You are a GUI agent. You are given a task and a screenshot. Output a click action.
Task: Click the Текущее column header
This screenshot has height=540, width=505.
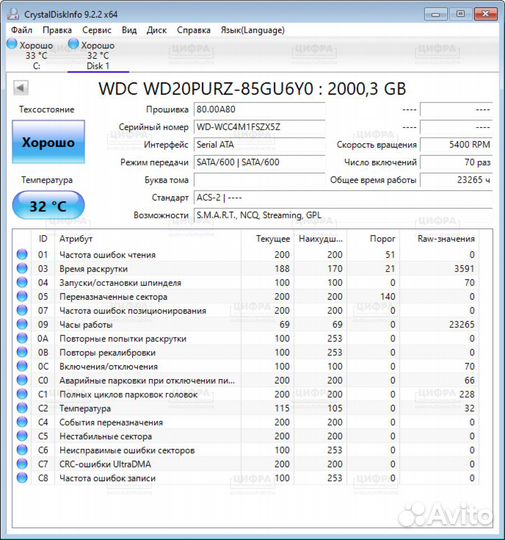267,239
